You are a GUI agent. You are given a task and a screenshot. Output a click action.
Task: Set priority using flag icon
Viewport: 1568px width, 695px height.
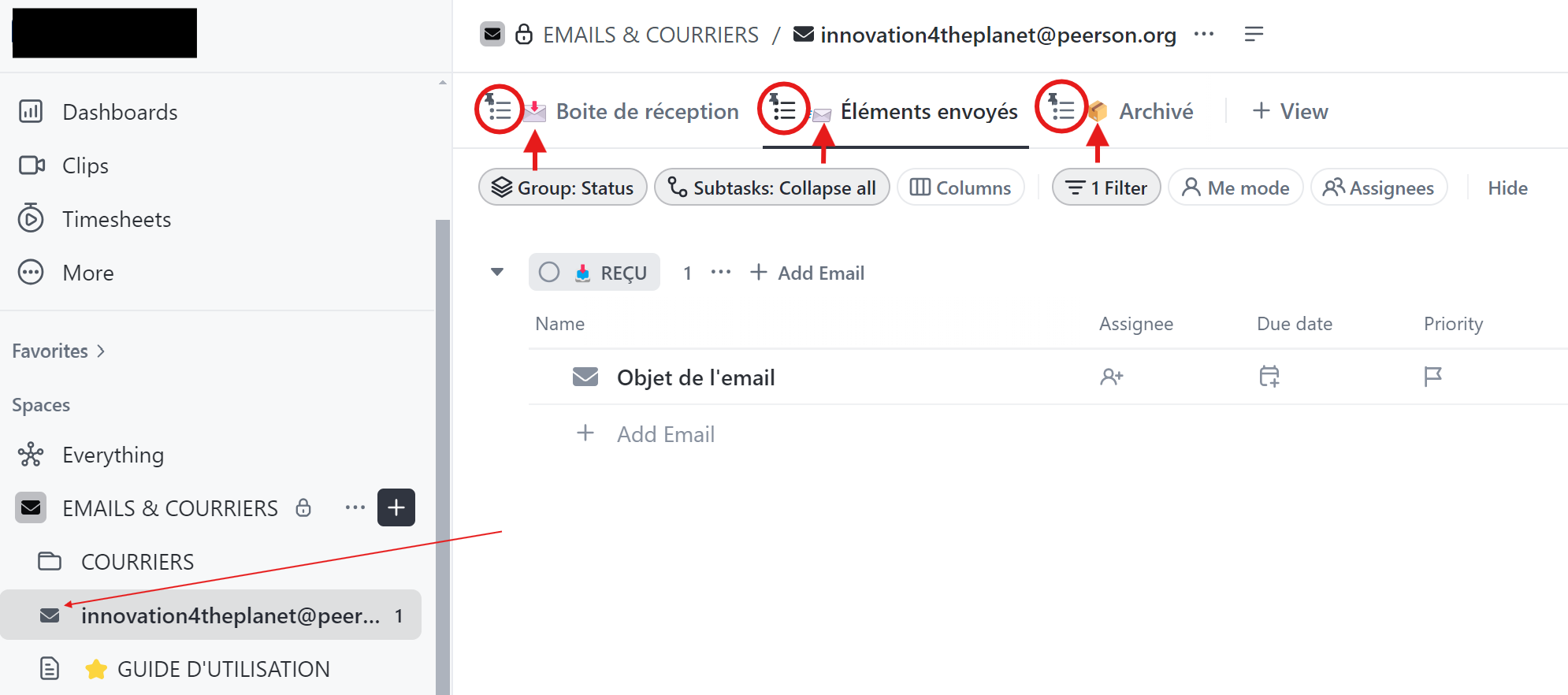point(1432,377)
